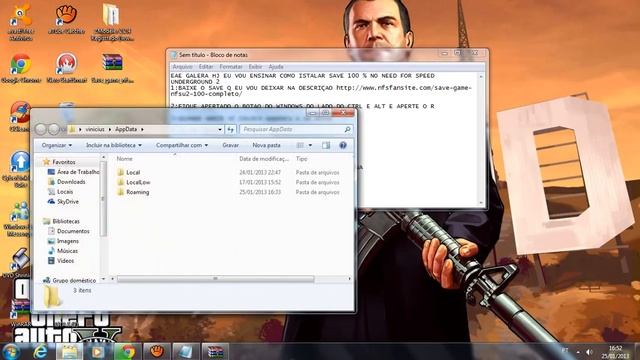Click in the Pesquisar AppData search box
This screenshot has height=360, width=640.
292,129
